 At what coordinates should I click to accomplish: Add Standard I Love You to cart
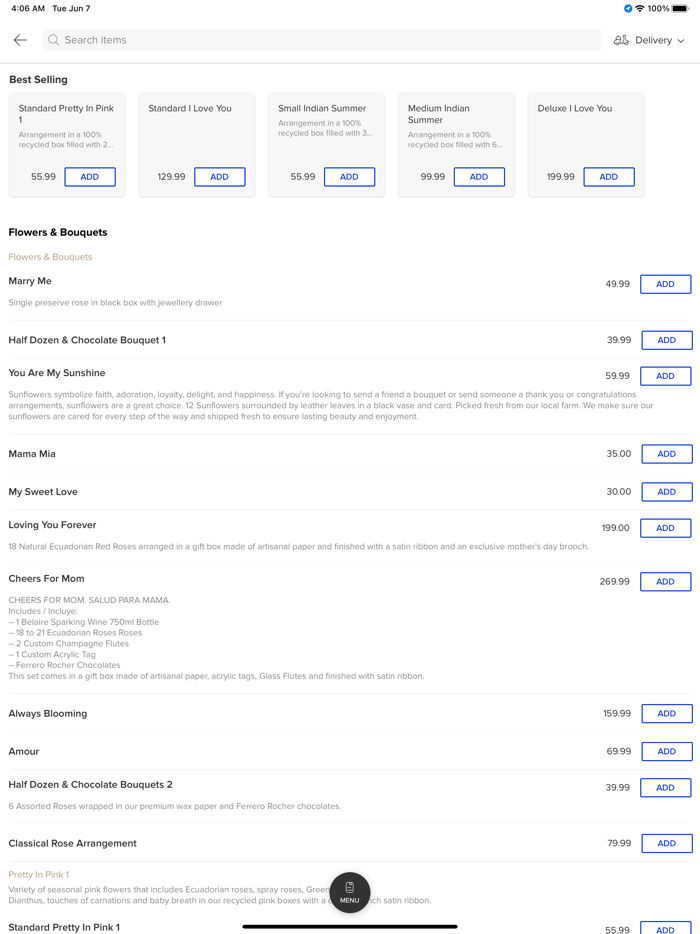click(x=219, y=177)
